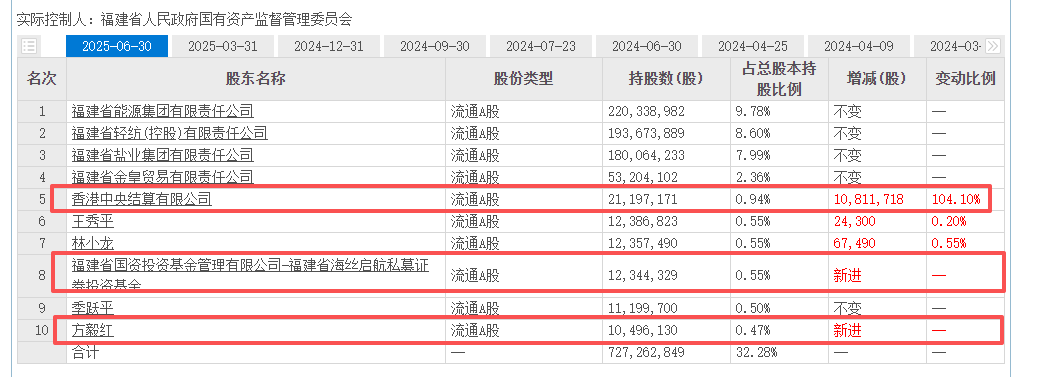The width and height of the screenshot is (1054, 377).
Task: Open the 2024-06-30 tab
Action: (x=647, y=46)
